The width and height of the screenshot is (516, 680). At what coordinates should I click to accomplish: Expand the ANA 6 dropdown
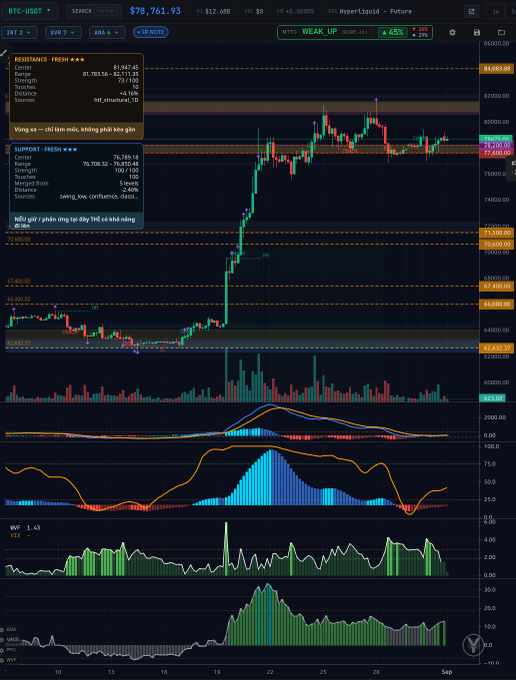(107, 33)
